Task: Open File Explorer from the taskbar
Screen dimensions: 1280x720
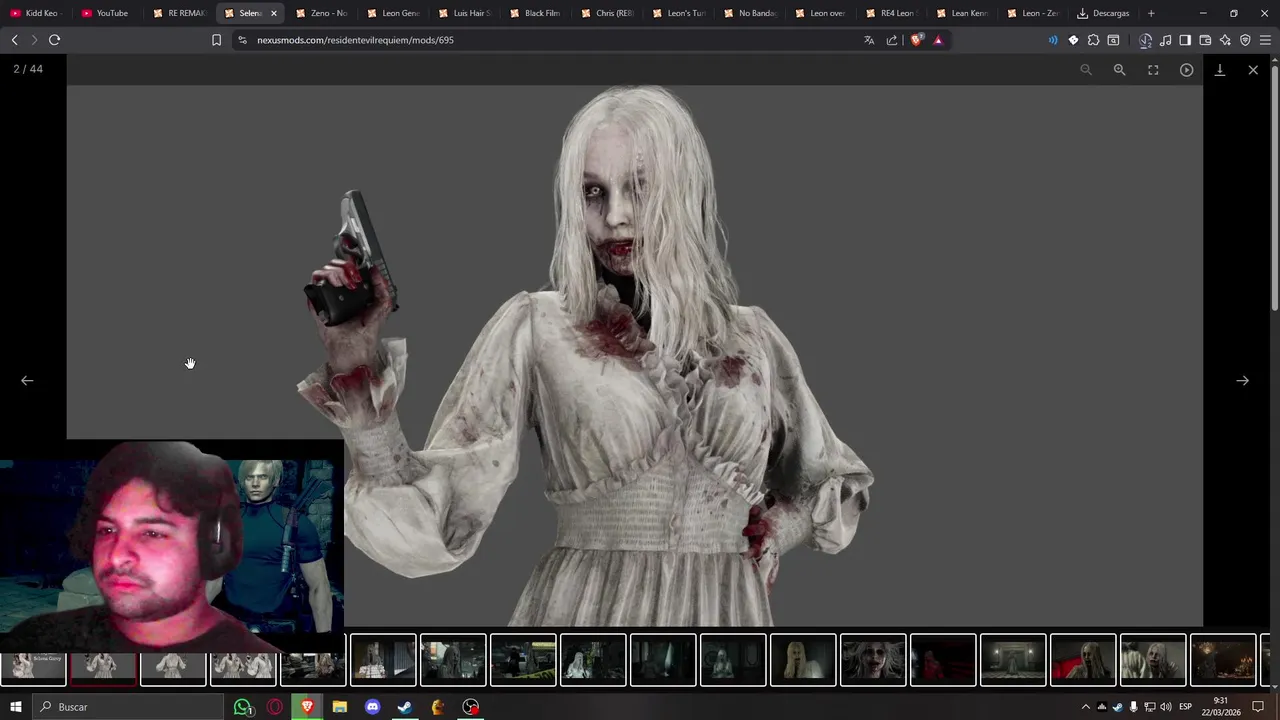Action: 340,707
